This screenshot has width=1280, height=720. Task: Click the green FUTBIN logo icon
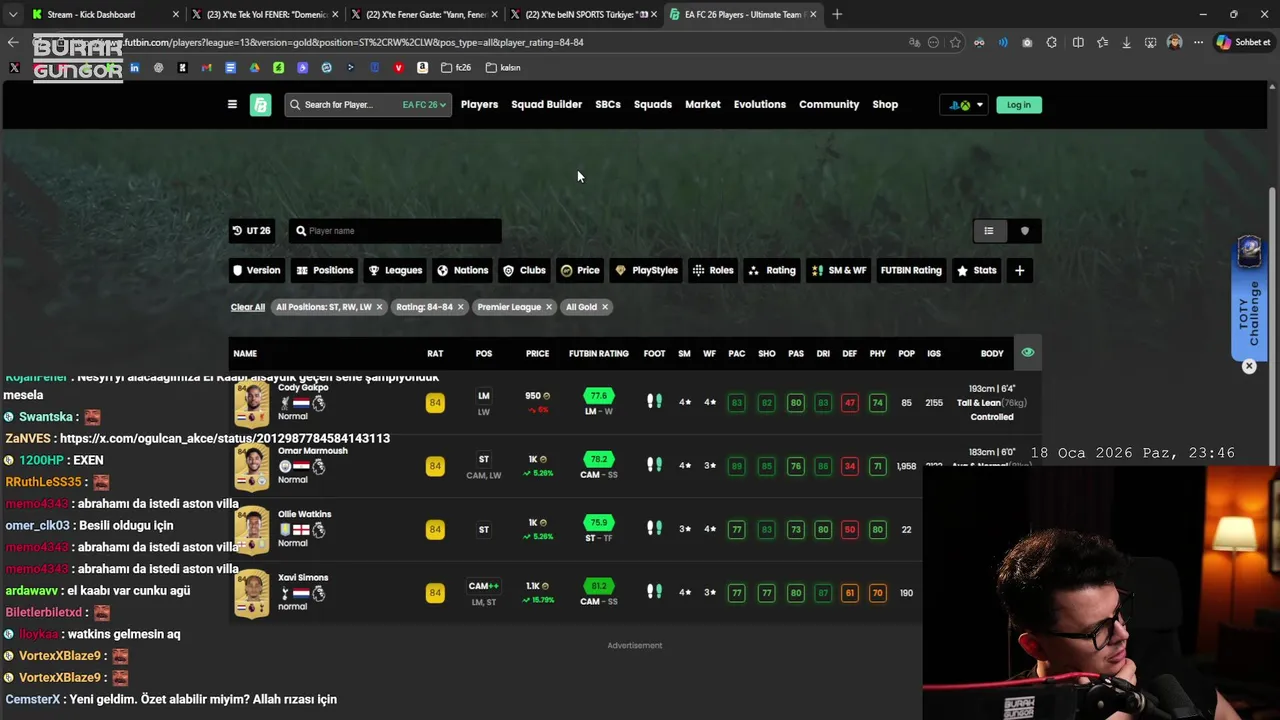260,104
